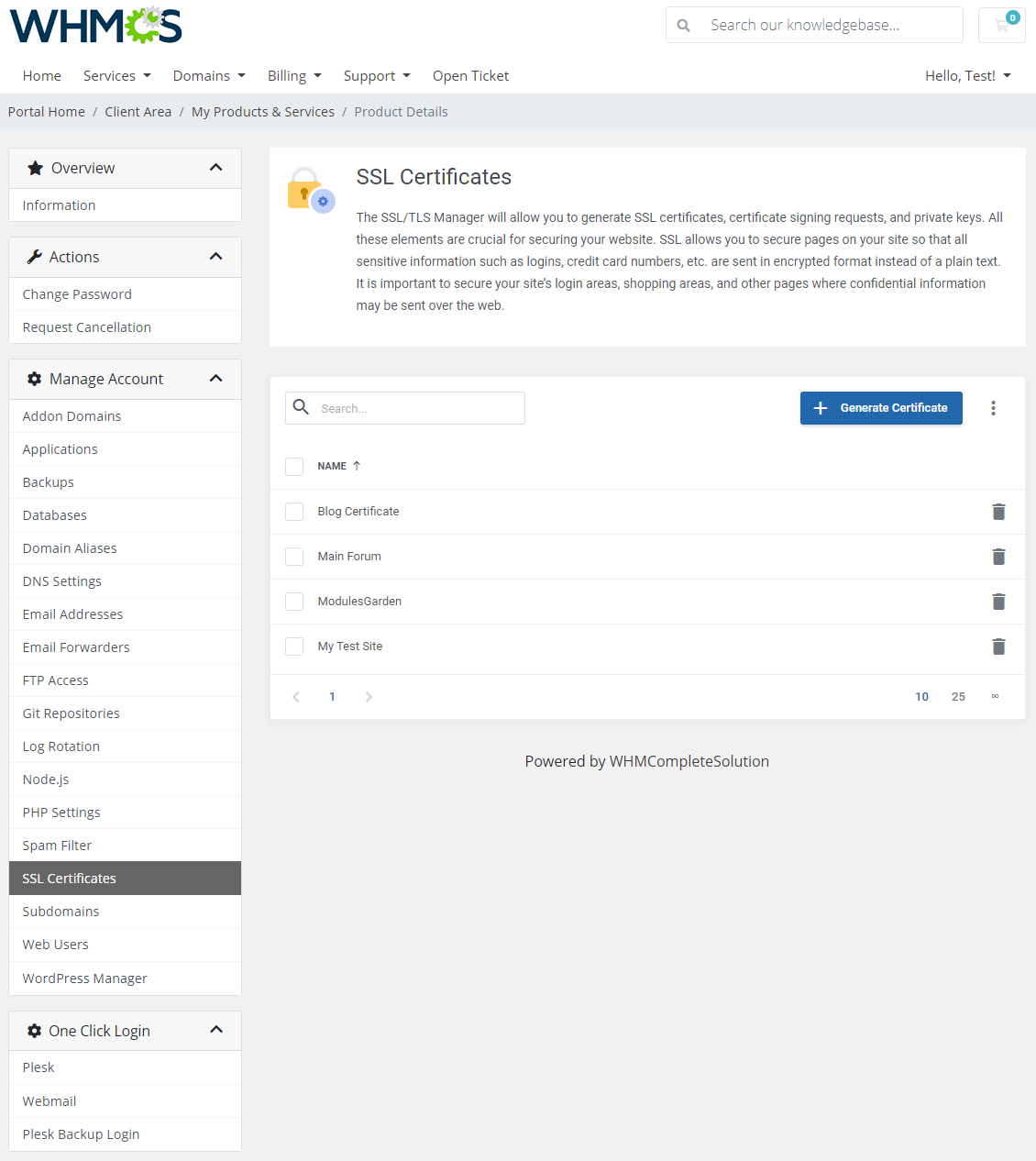Click the certificate table search magnifier icon
Viewport: 1036px width, 1161px height.
pos(301,407)
